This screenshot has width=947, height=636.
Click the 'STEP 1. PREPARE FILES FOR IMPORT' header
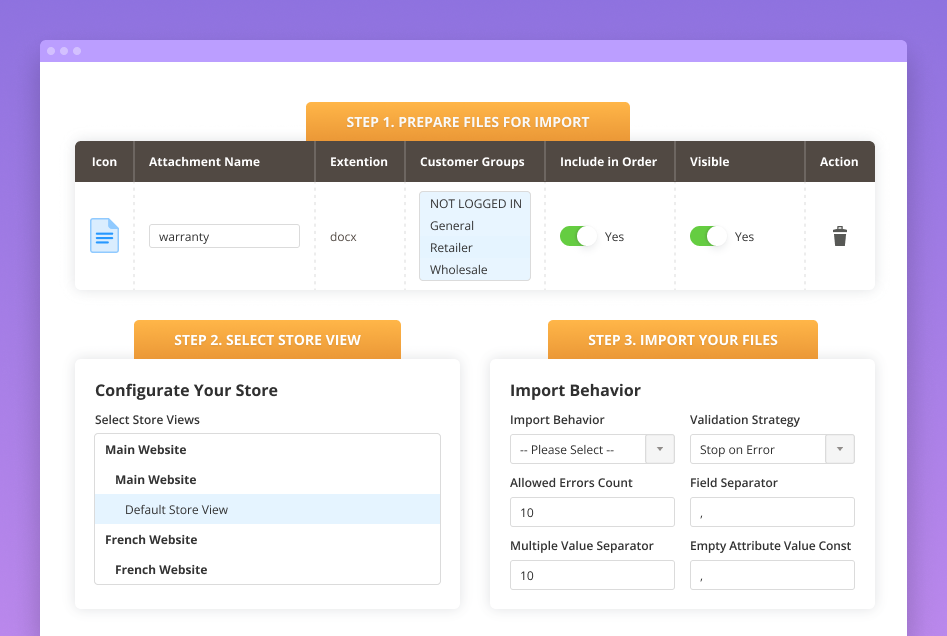[467, 121]
